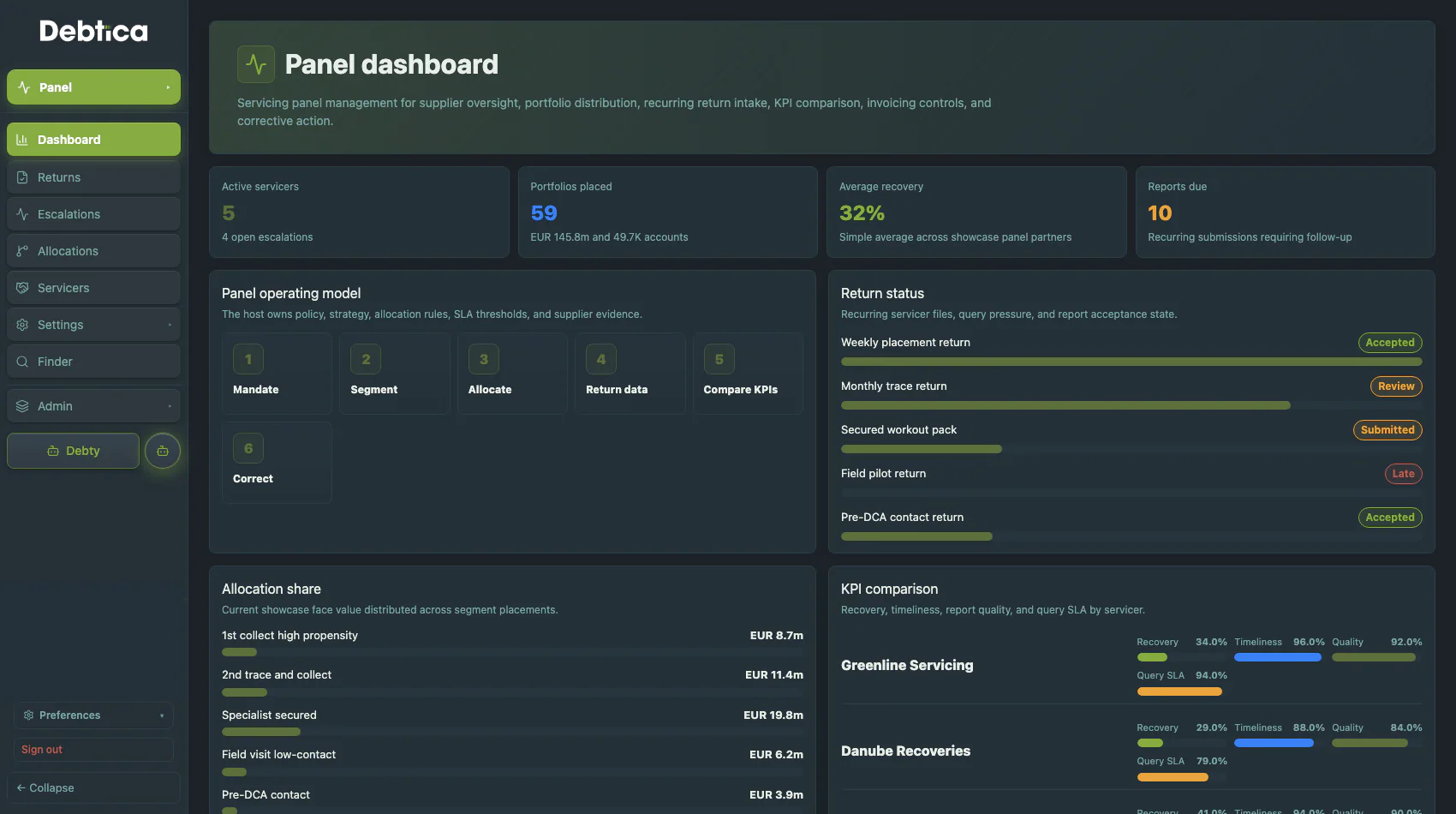Click step number 5 Compare KPIs badge

719,359
